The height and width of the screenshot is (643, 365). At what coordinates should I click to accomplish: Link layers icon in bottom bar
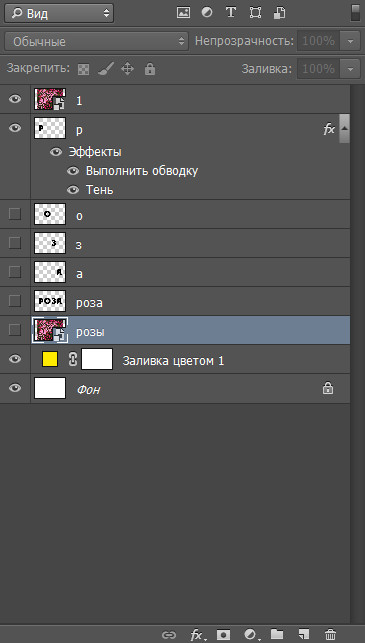[168, 635]
